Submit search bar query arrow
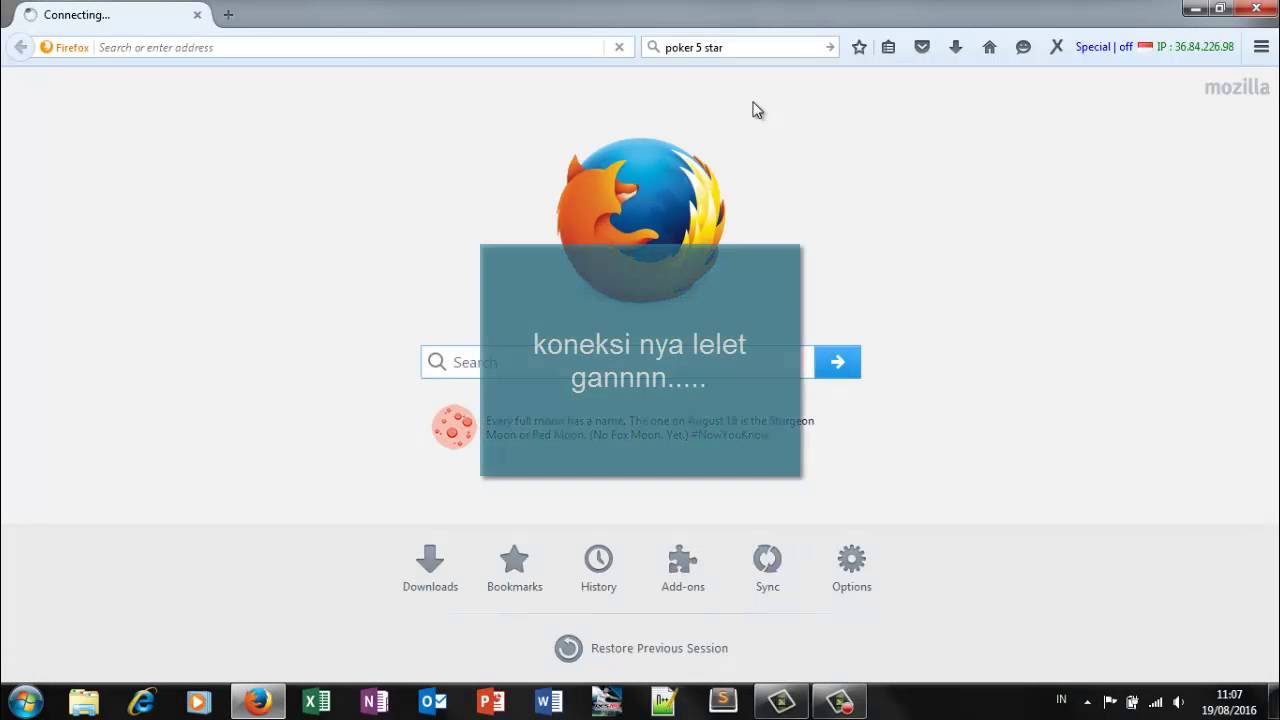Screen dimensions: 1280x720 click(830, 47)
